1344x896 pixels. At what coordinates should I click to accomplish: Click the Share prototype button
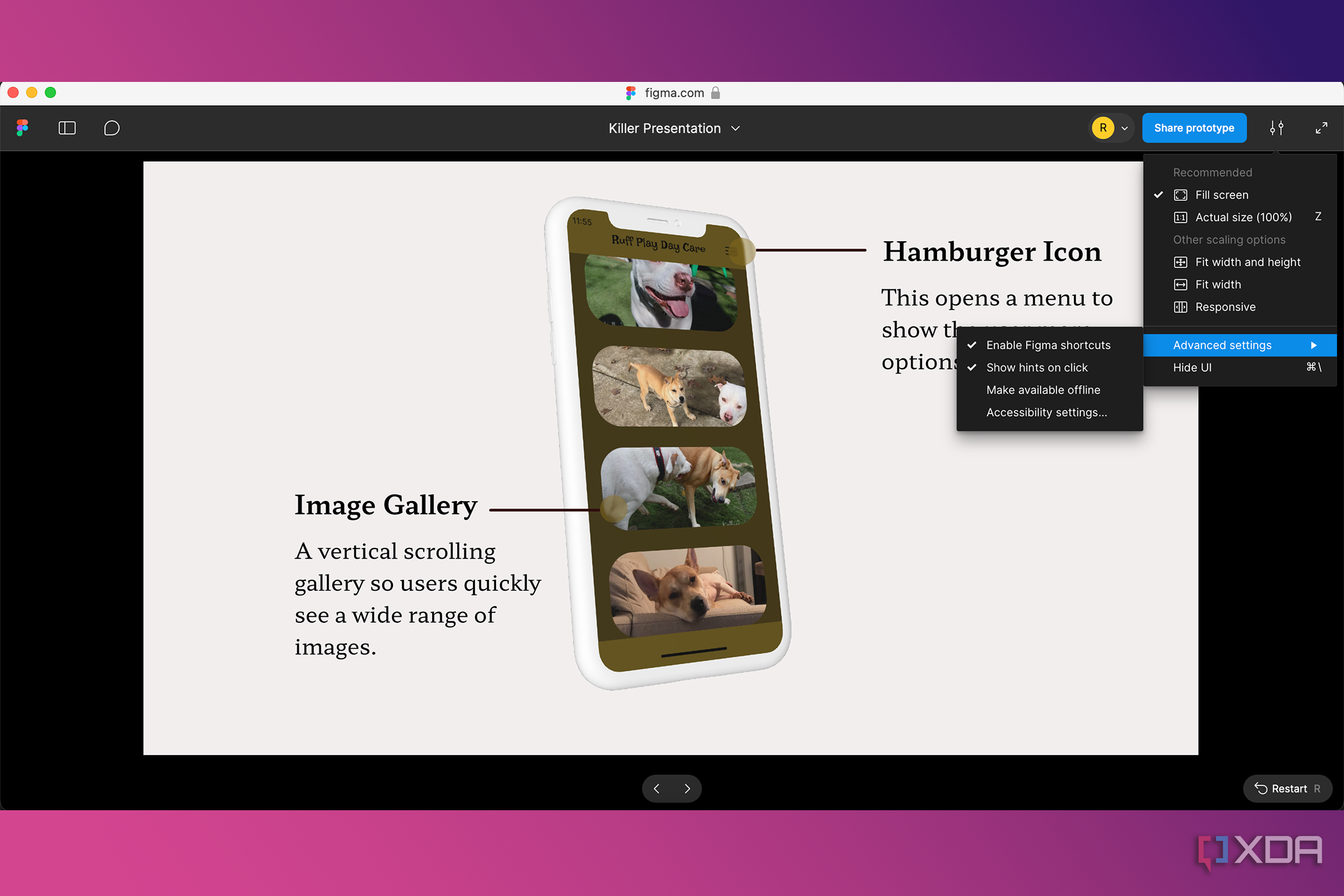point(1194,128)
